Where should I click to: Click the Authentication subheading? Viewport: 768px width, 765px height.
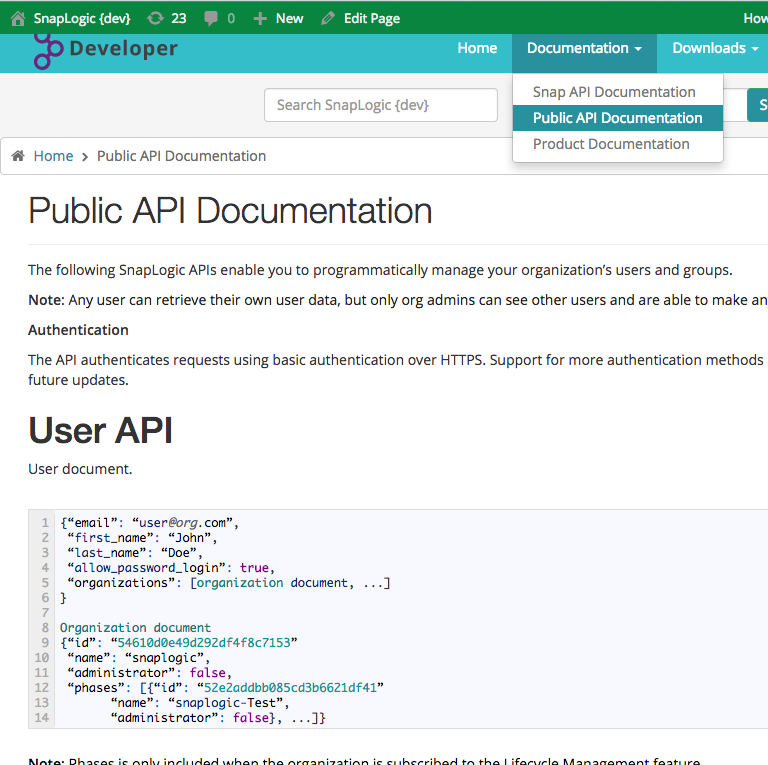point(78,330)
